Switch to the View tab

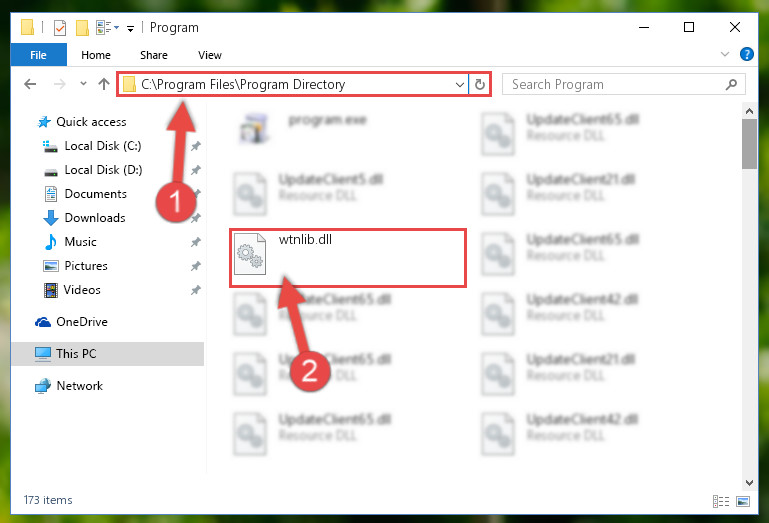point(210,55)
